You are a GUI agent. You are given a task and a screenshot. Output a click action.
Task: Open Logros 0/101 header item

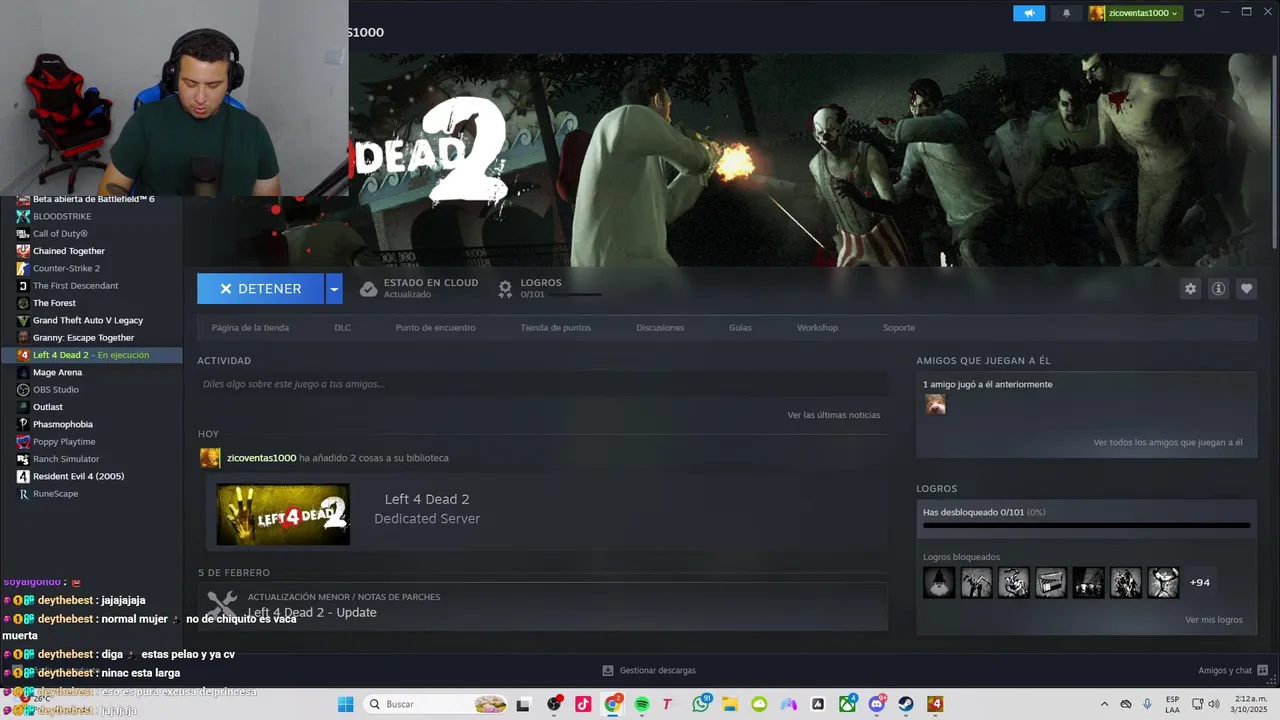(x=550, y=288)
